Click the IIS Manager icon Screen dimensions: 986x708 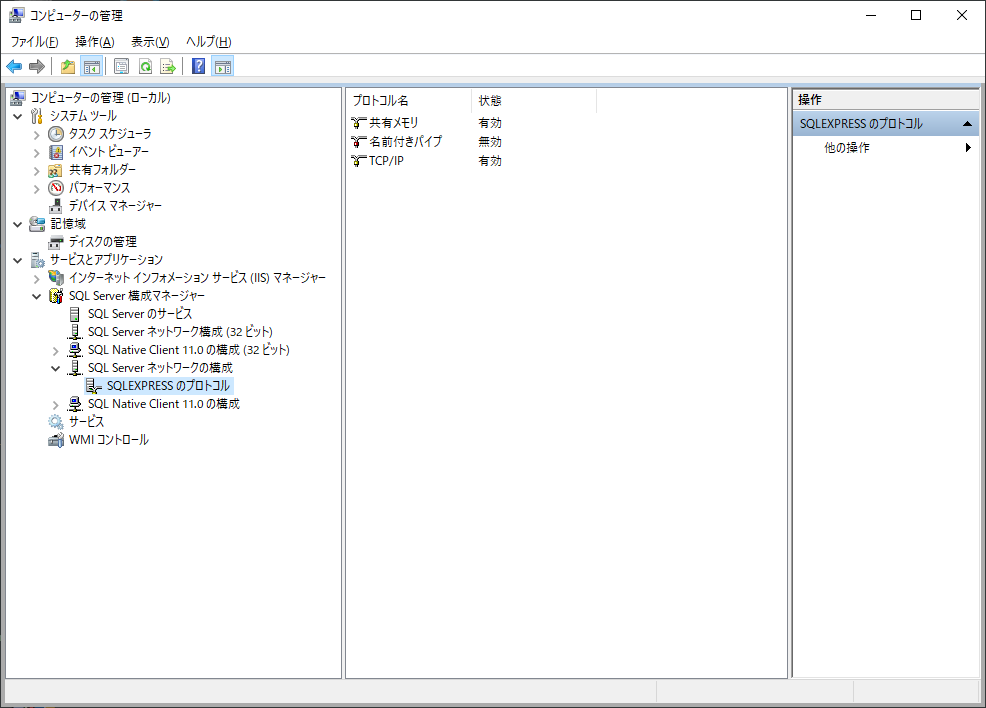(x=56, y=278)
